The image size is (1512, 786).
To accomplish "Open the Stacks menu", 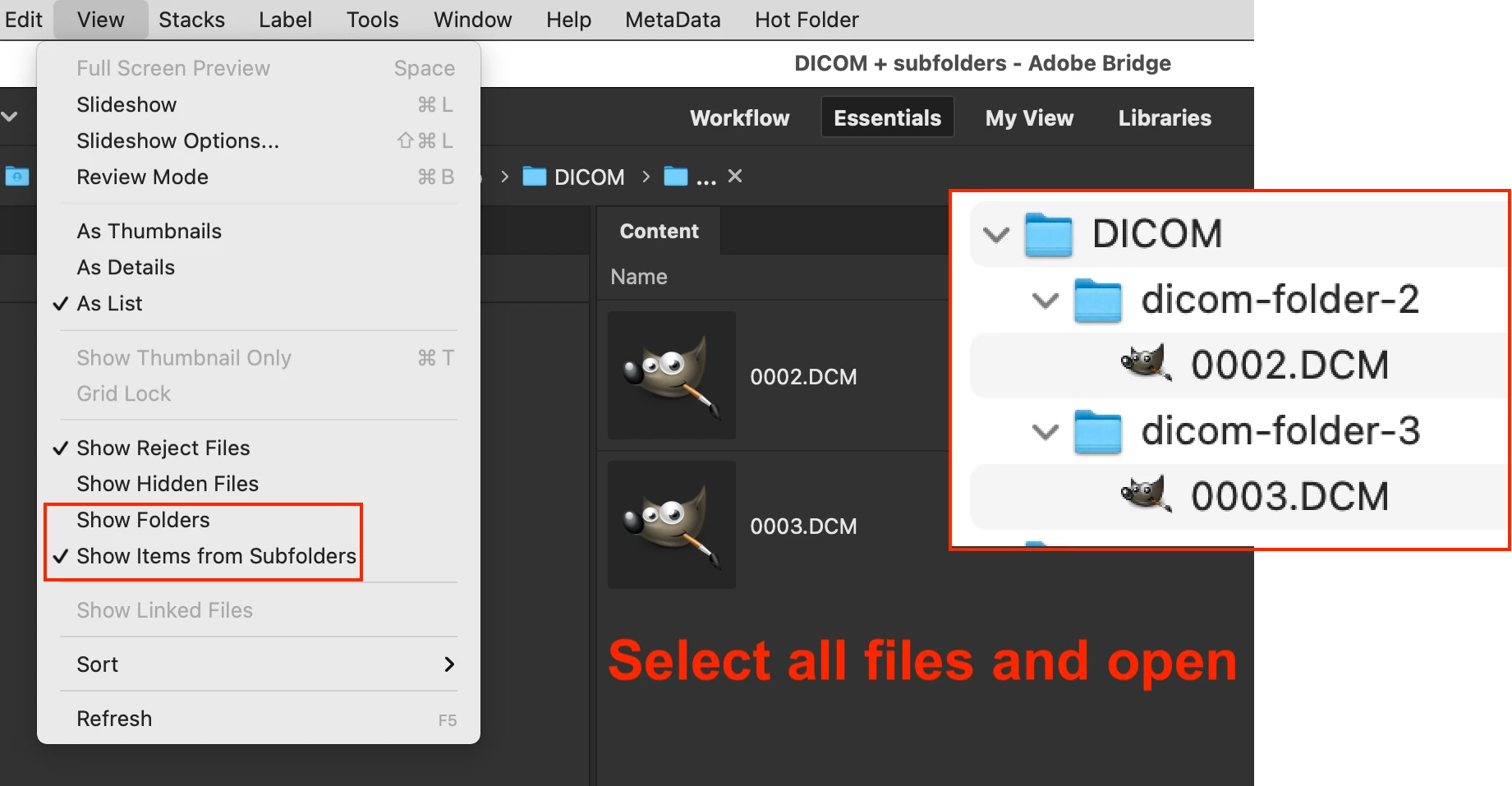I will pos(191,20).
